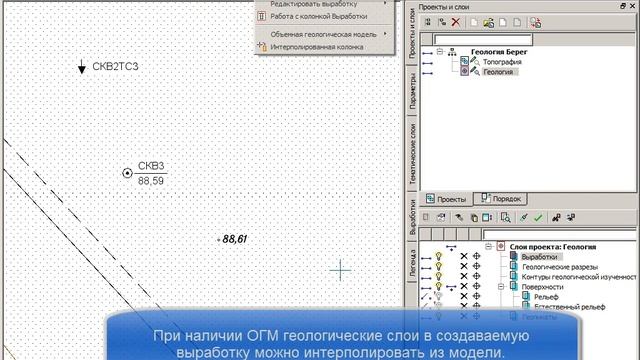Image resolution: width=640 pixels, height=360 pixels.
Task: Click the black linked-nodes icon after green checkmark
Action: coord(556,218)
